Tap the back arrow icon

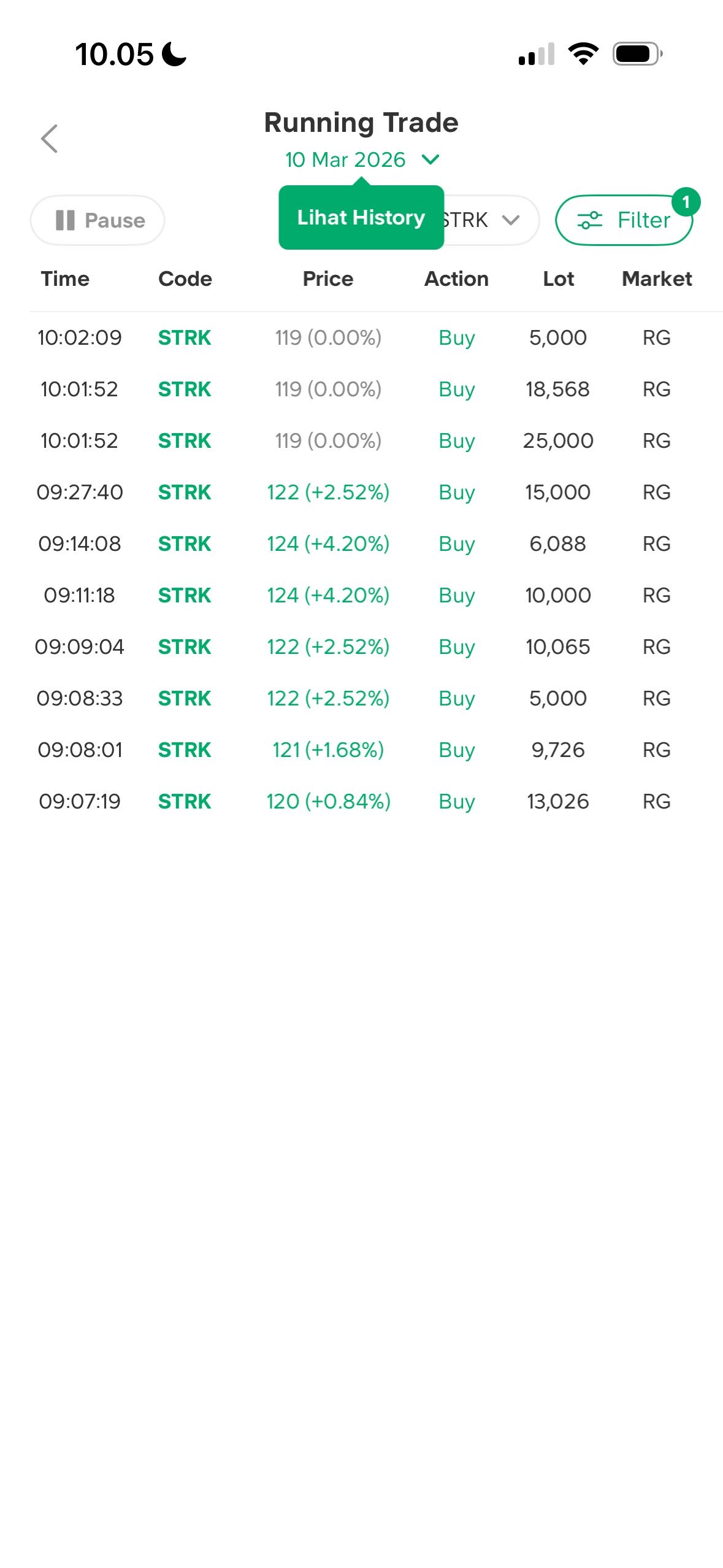point(50,139)
